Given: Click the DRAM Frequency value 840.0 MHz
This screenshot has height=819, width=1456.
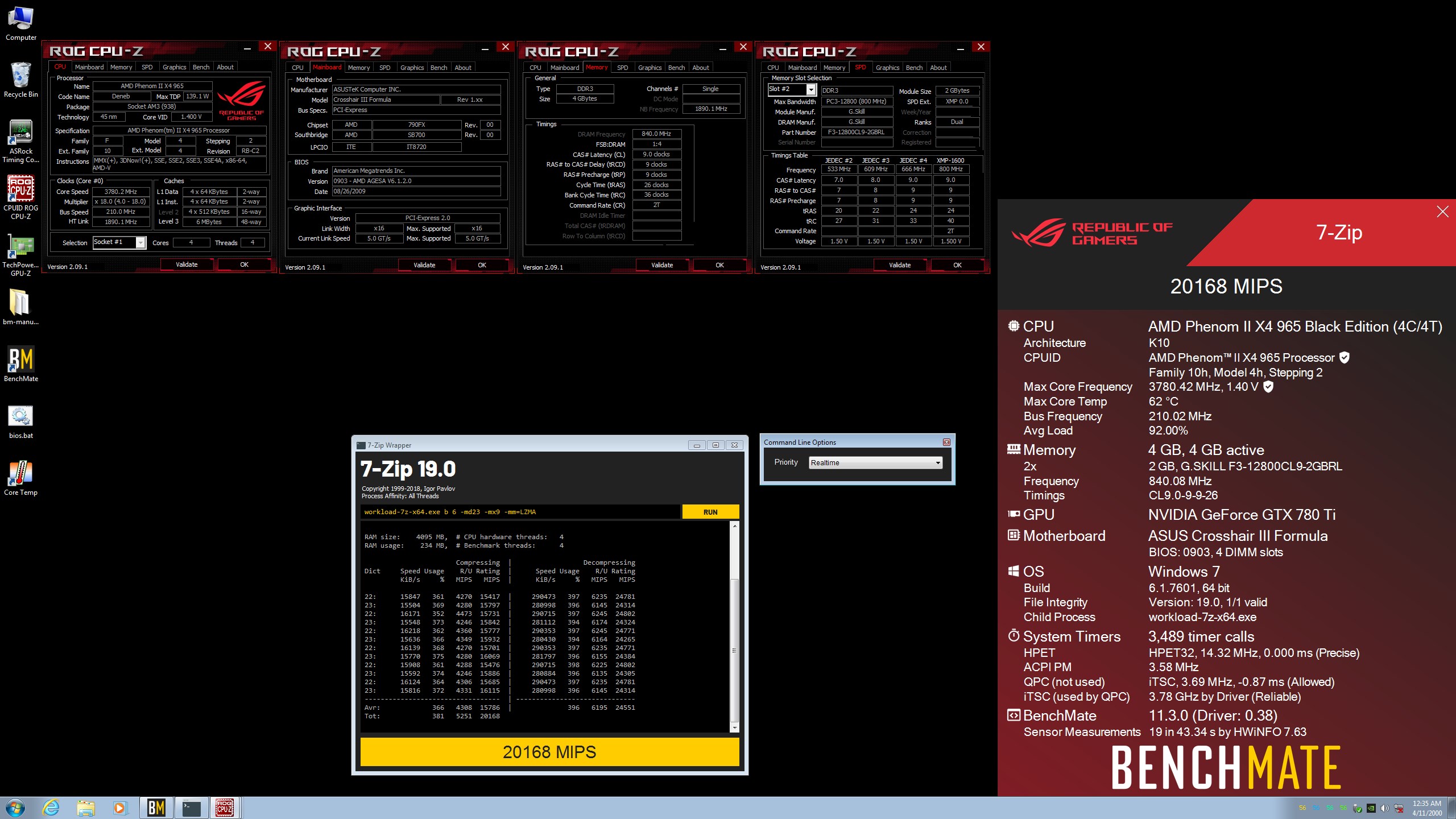Looking at the screenshot, I should [x=656, y=134].
